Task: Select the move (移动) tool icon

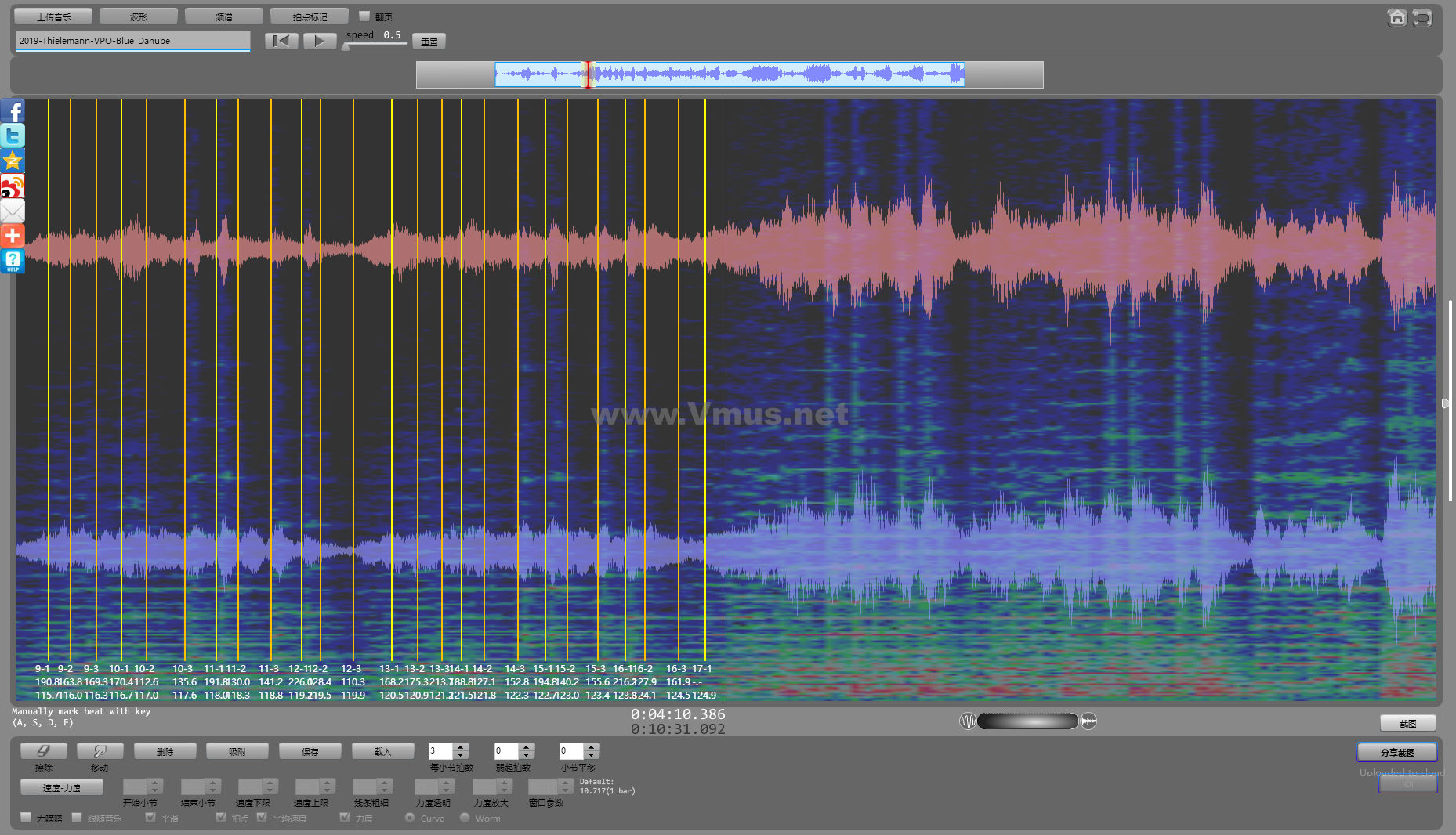Action: (x=100, y=751)
